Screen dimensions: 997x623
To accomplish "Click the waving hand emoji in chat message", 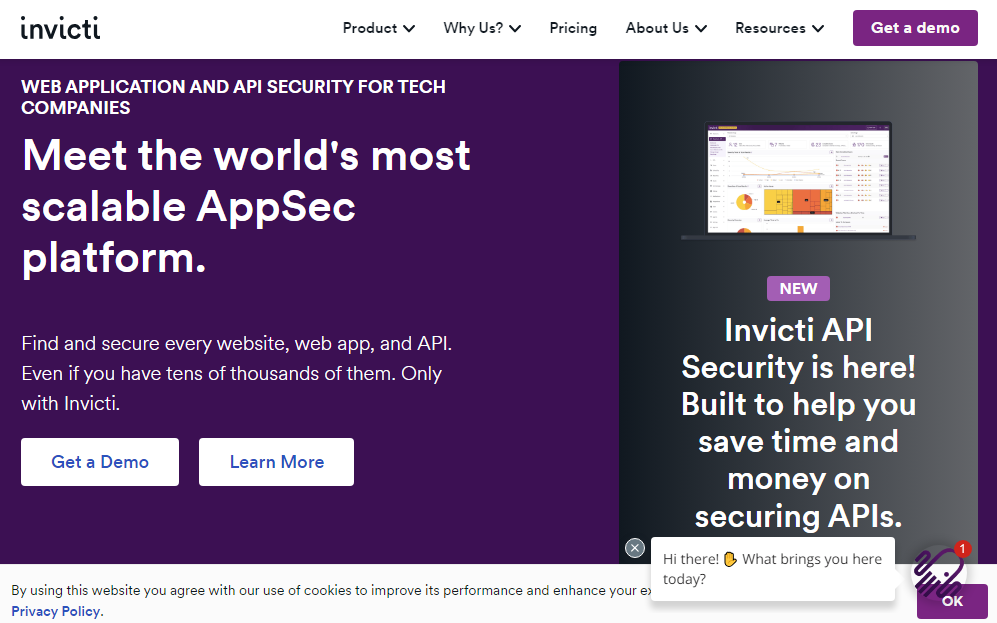I will pyautogui.click(x=730, y=559).
